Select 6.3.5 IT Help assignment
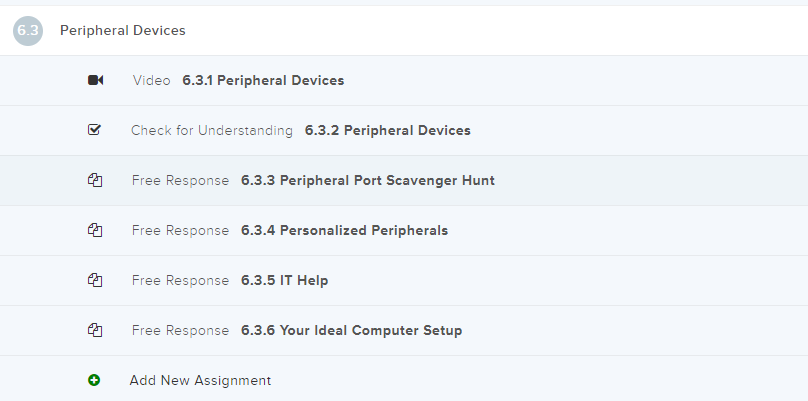This screenshot has width=808, height=401. coord(284,280)
